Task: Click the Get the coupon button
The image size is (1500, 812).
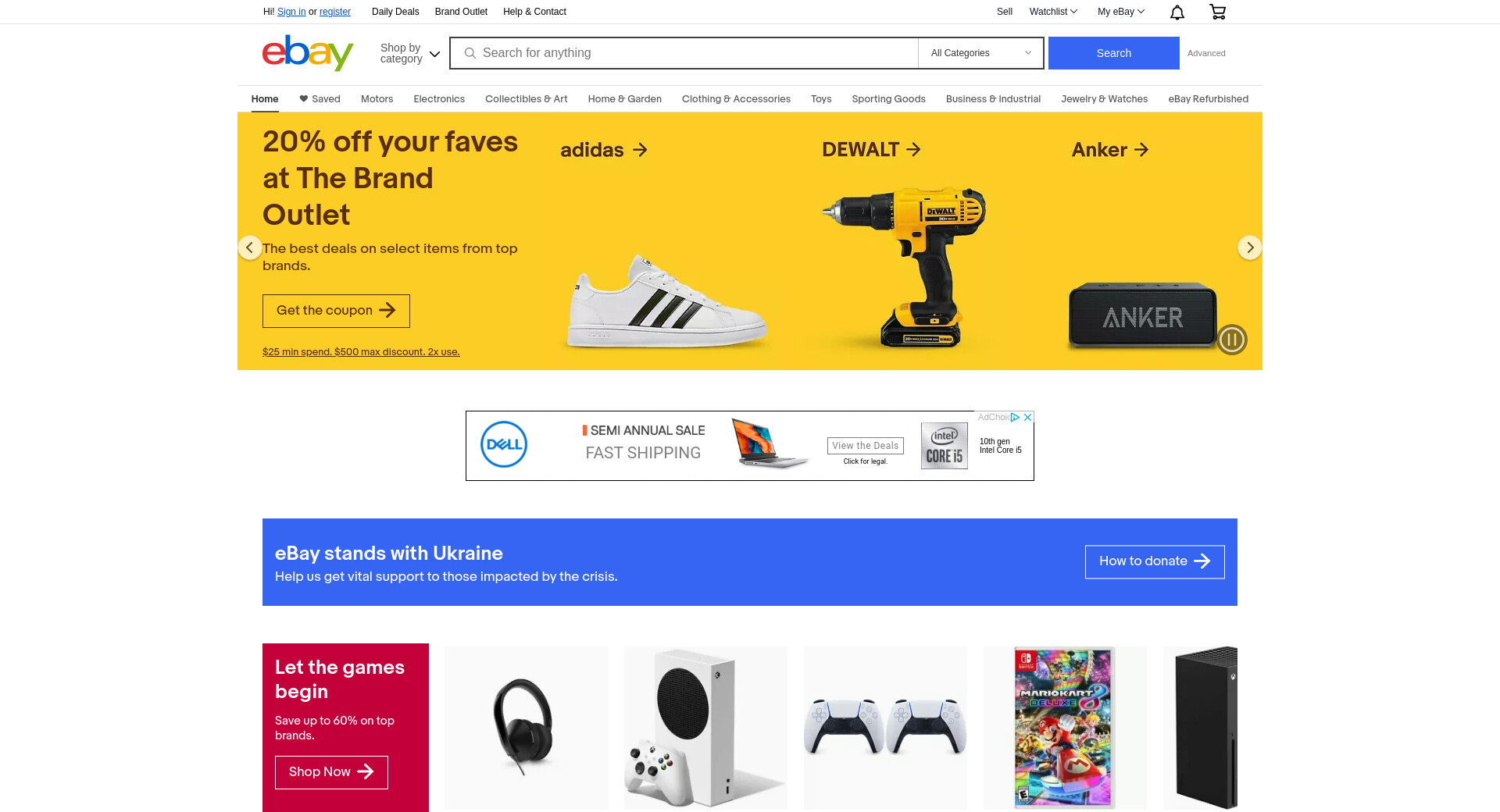Action: point(336,311)
